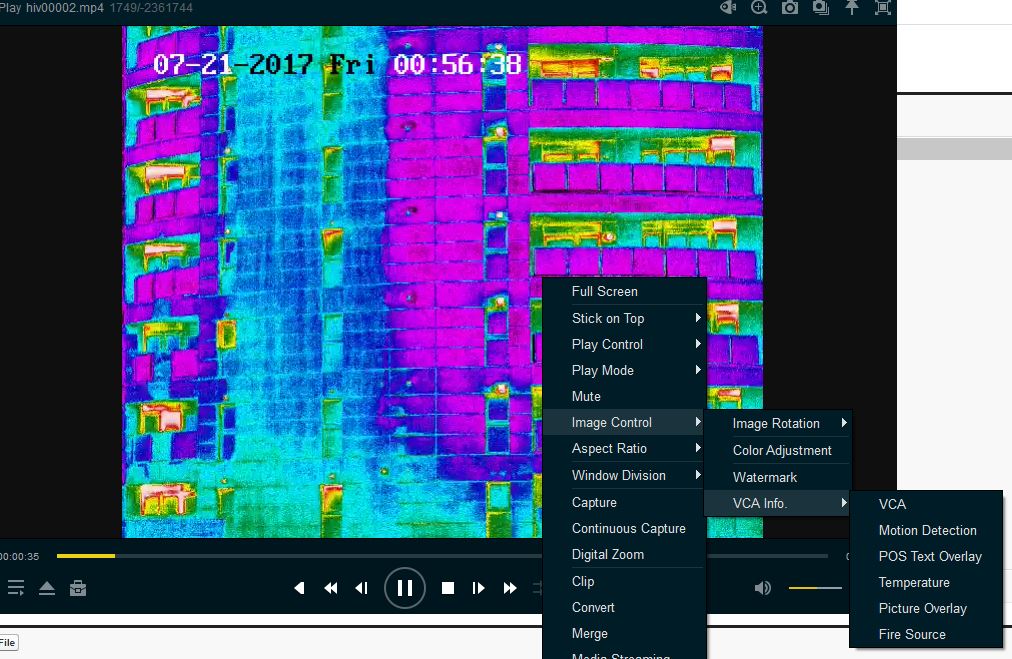Choose Temperature in the VCA Info. submenu
The width and height of the screenshot is (1012, 659).
tap(914, 583)
